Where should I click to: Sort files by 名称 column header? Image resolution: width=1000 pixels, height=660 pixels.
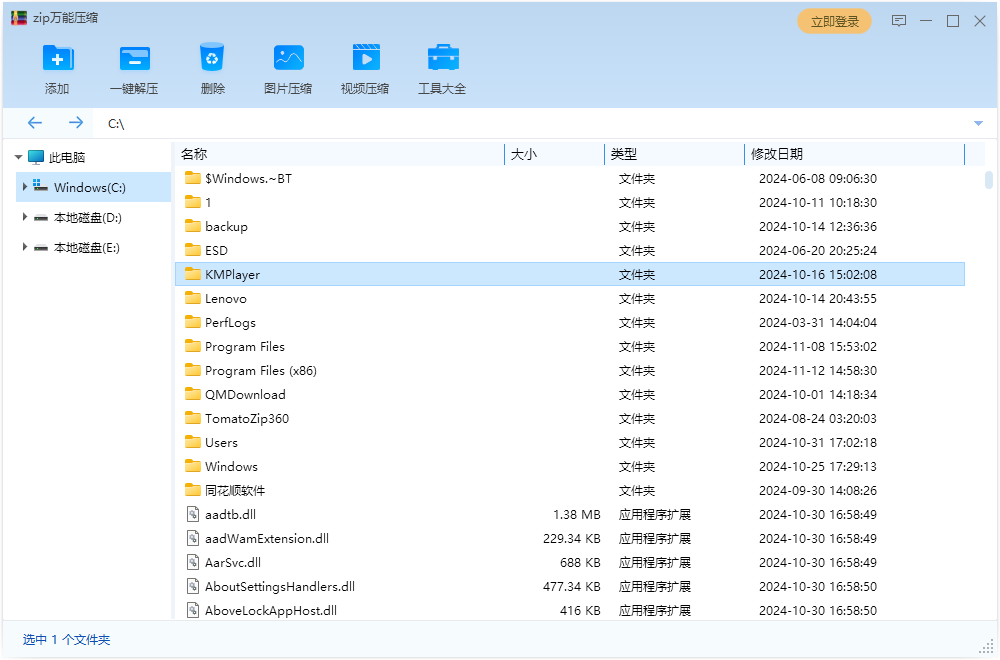[x=194, y=154]
